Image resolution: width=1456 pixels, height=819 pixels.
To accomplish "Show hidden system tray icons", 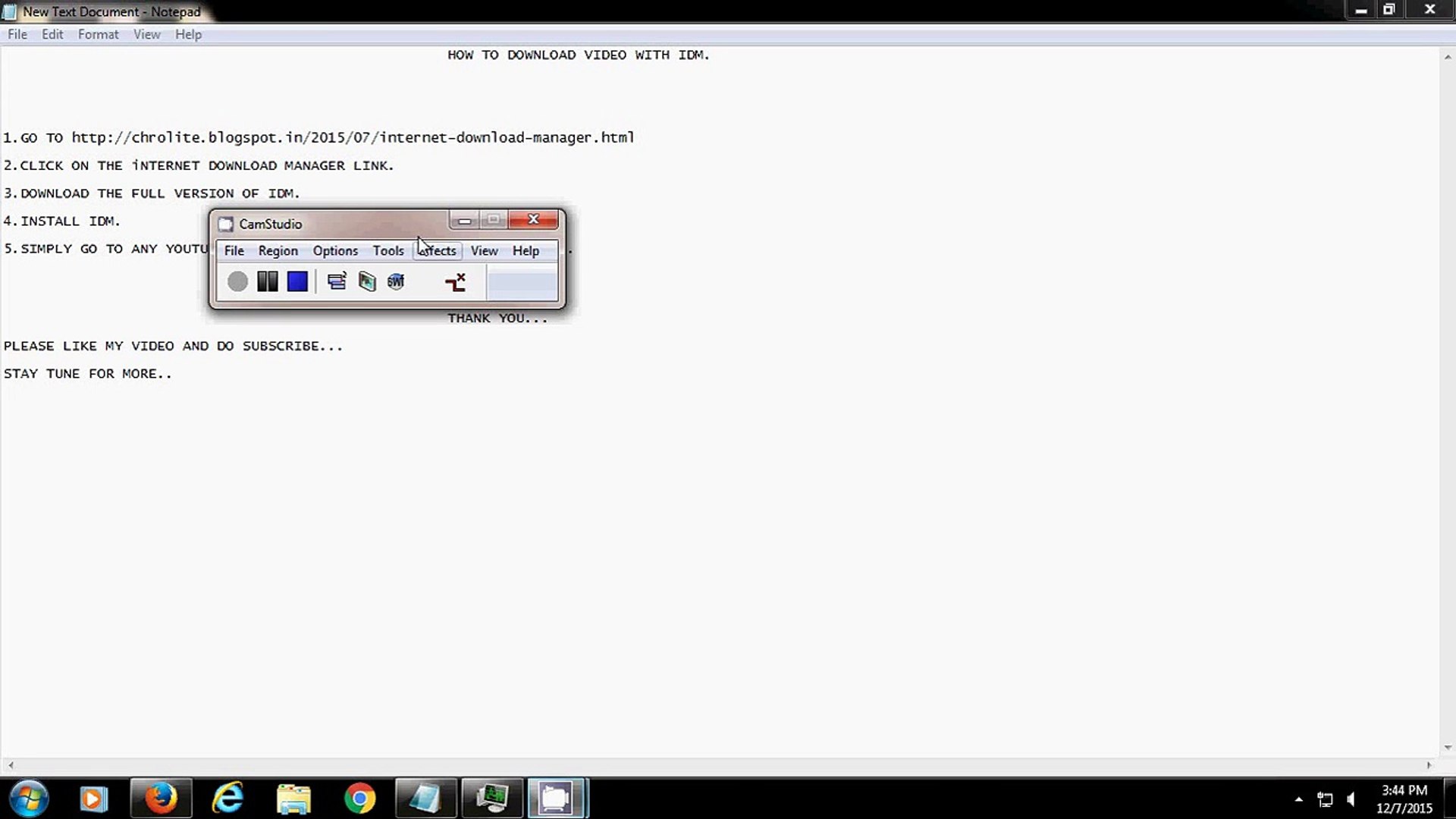I will [1298, 799].
